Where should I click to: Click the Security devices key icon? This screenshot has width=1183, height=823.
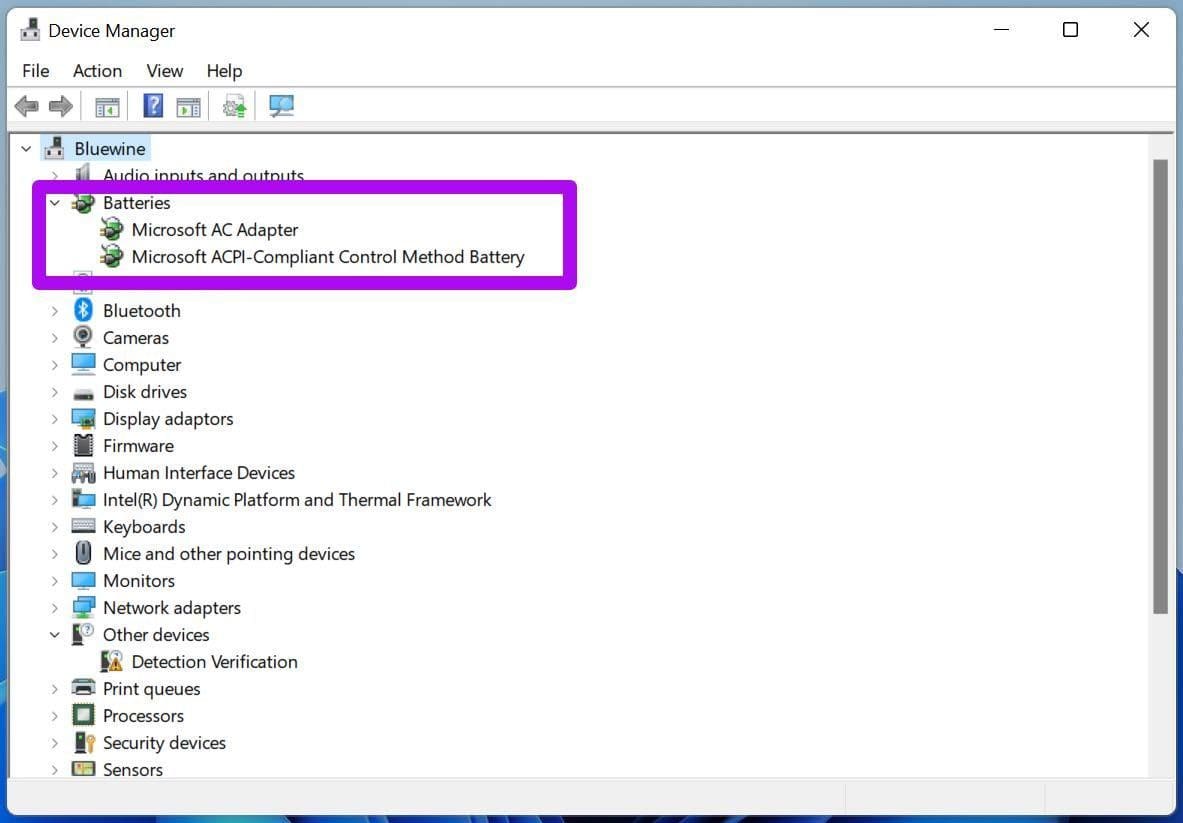pos(83,743)
